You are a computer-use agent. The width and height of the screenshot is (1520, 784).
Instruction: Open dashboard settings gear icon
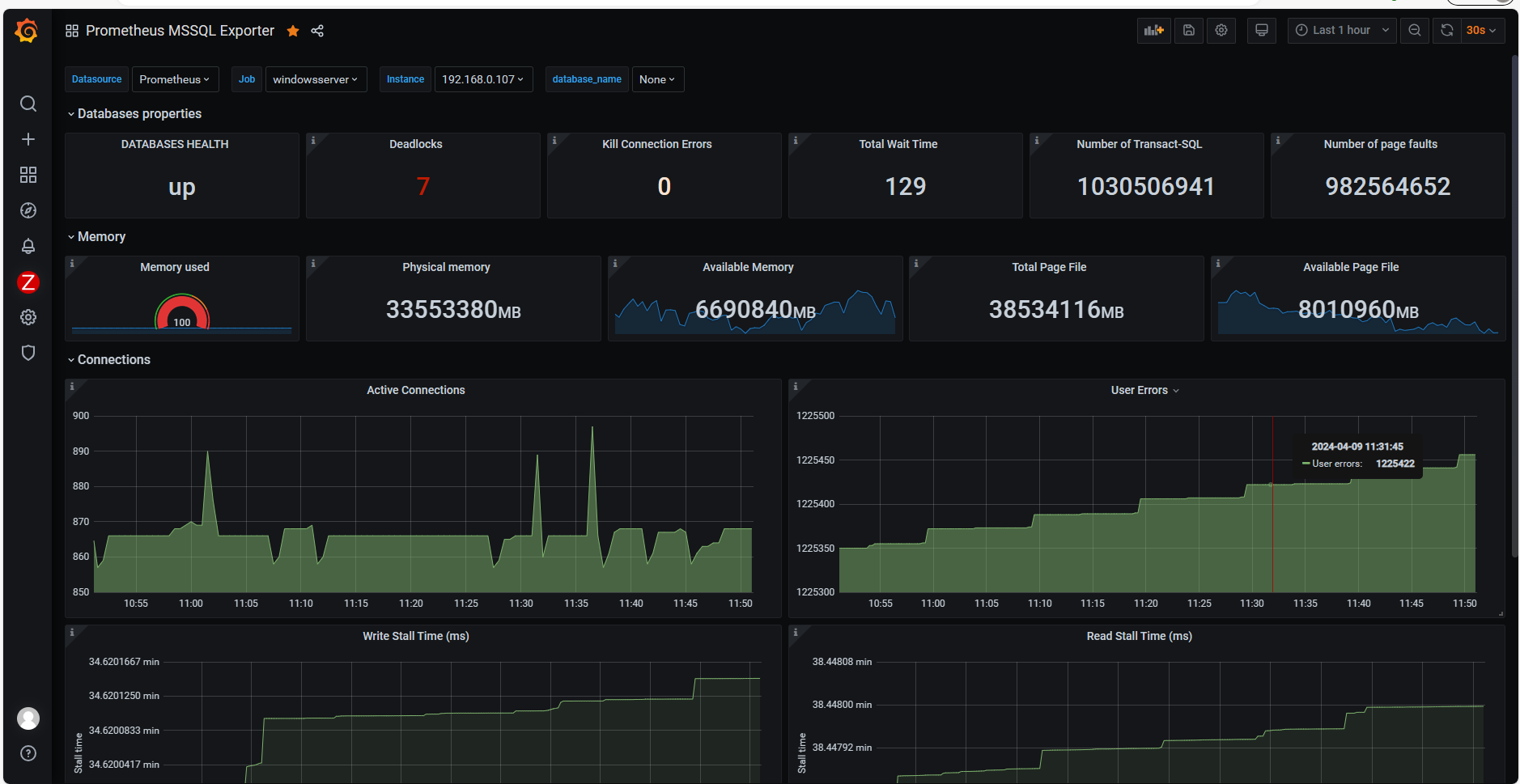[1221, 30]
